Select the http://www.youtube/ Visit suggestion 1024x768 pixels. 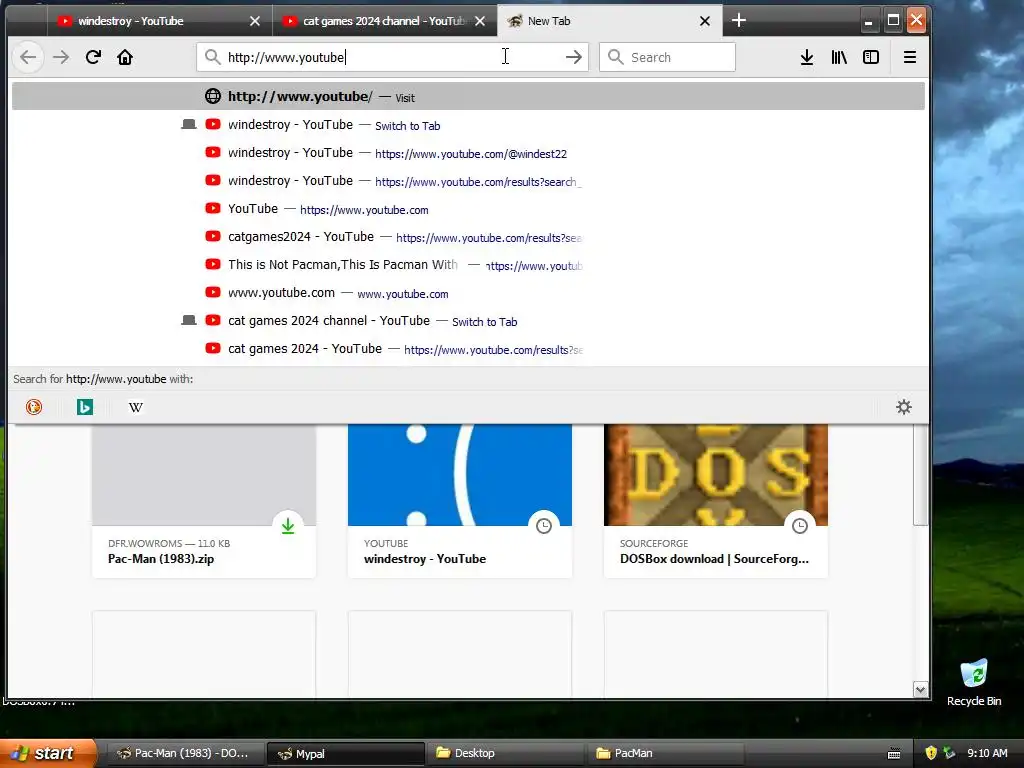point(468,97)
